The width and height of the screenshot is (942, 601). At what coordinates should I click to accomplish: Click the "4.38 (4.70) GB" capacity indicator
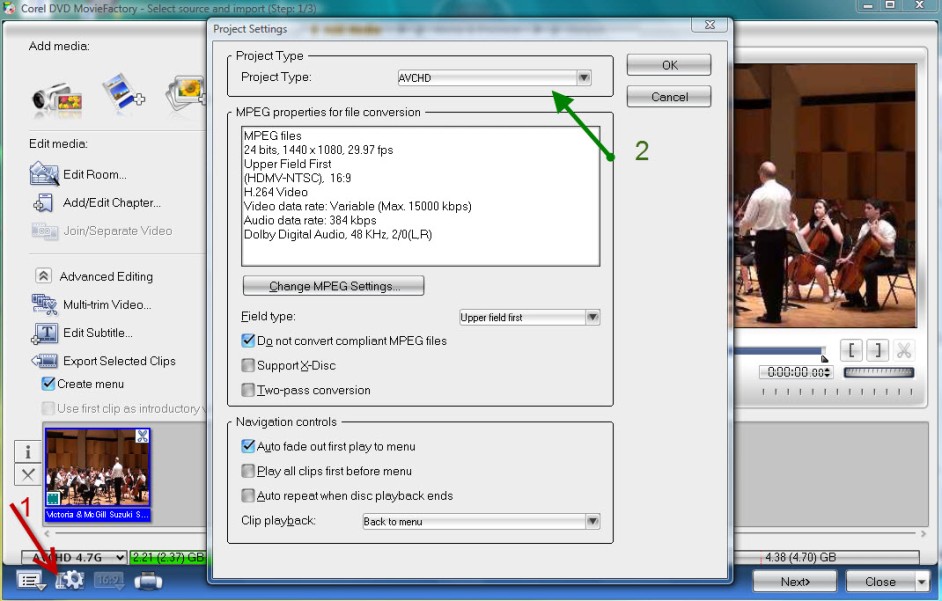800,557
